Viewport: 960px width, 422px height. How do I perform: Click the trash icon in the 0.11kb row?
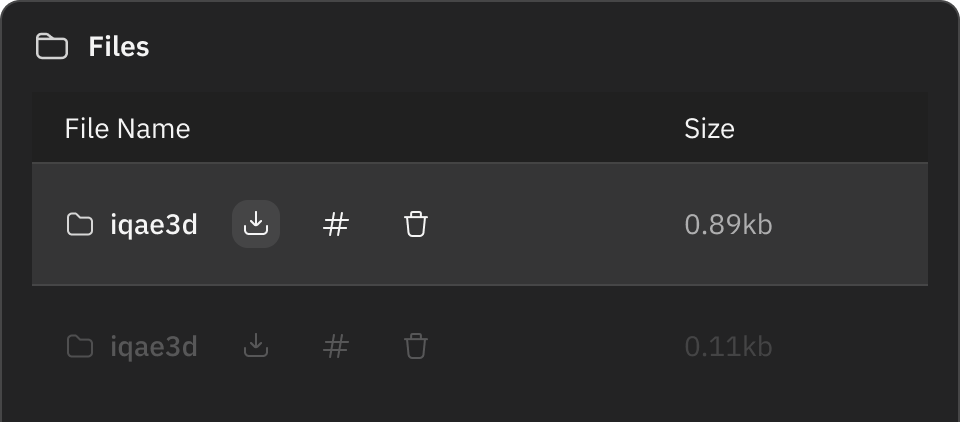(416, 346)
